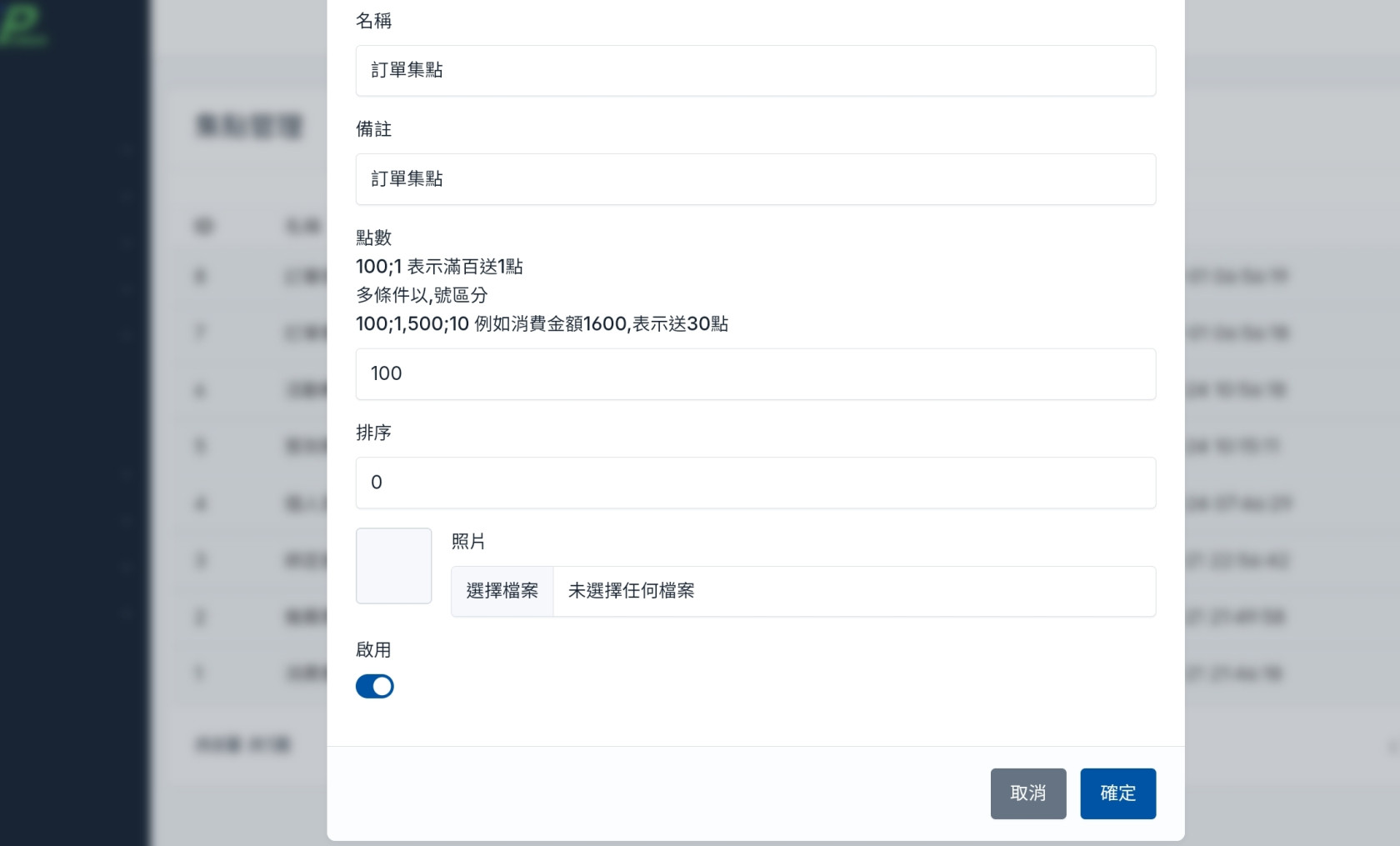Click the 名稱 input field
The image size is (1400, 846).
755,71
